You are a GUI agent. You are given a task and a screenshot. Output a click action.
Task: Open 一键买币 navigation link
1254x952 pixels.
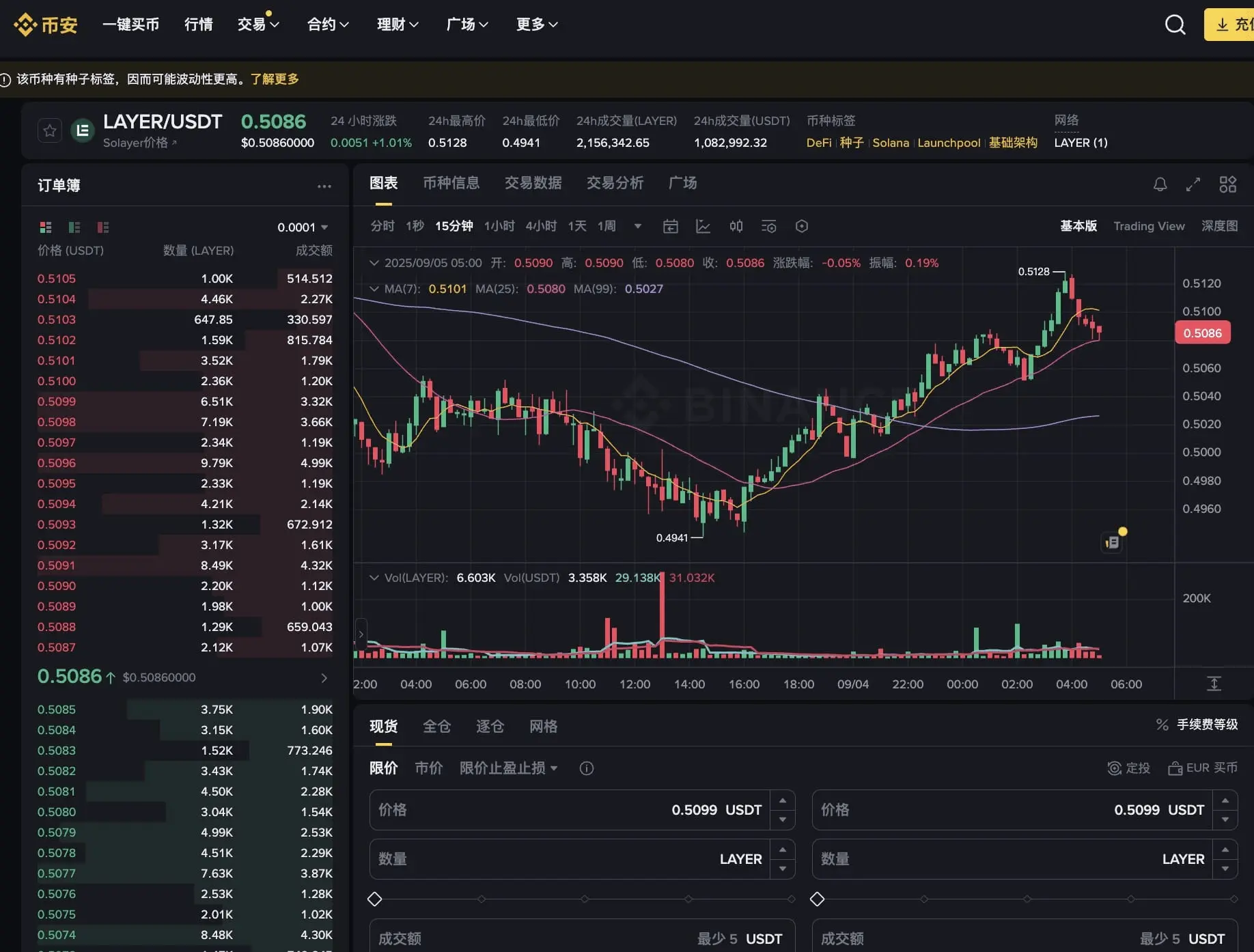130,25
